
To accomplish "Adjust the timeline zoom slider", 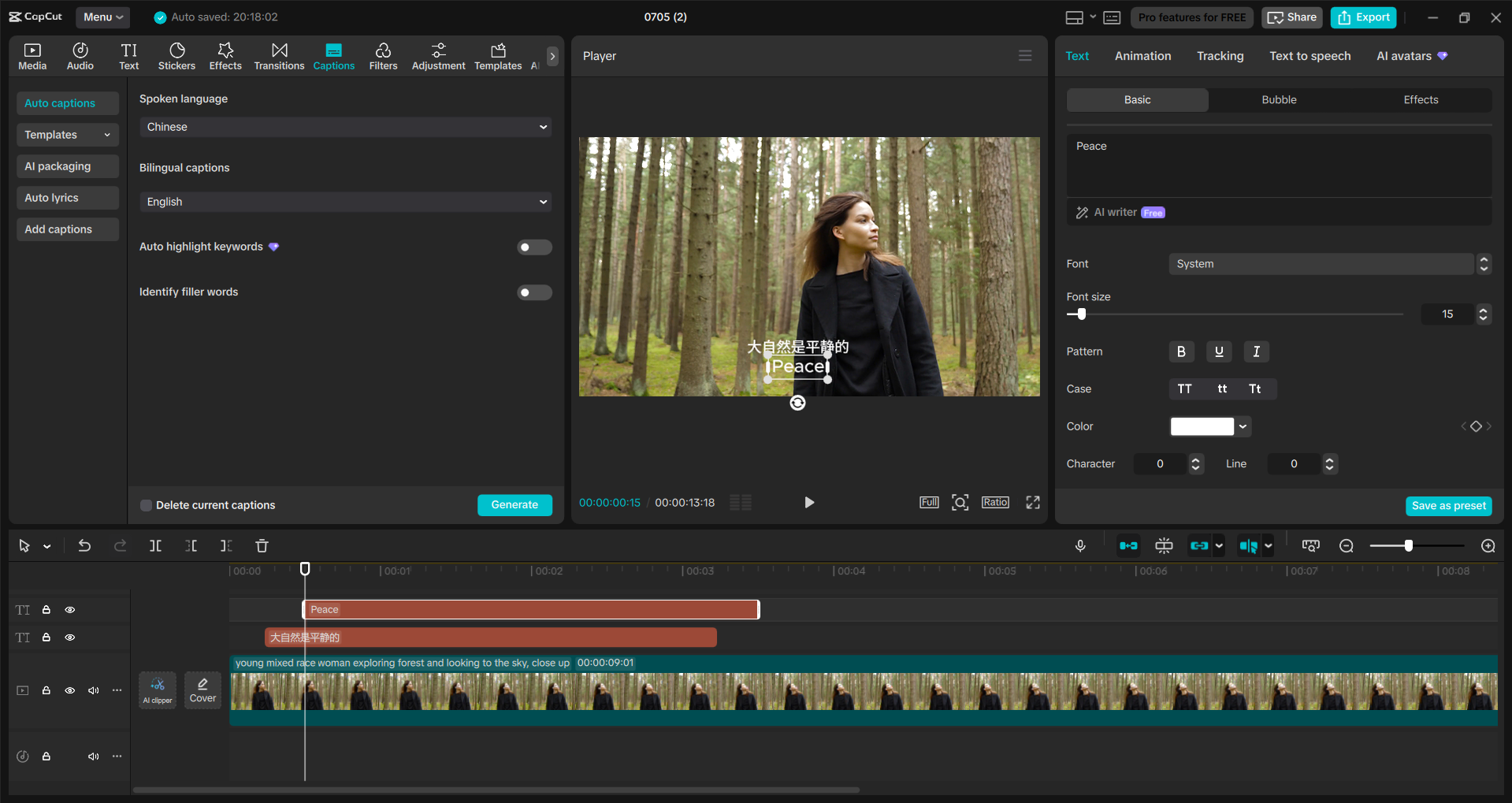I will (x=1410, y=545).
